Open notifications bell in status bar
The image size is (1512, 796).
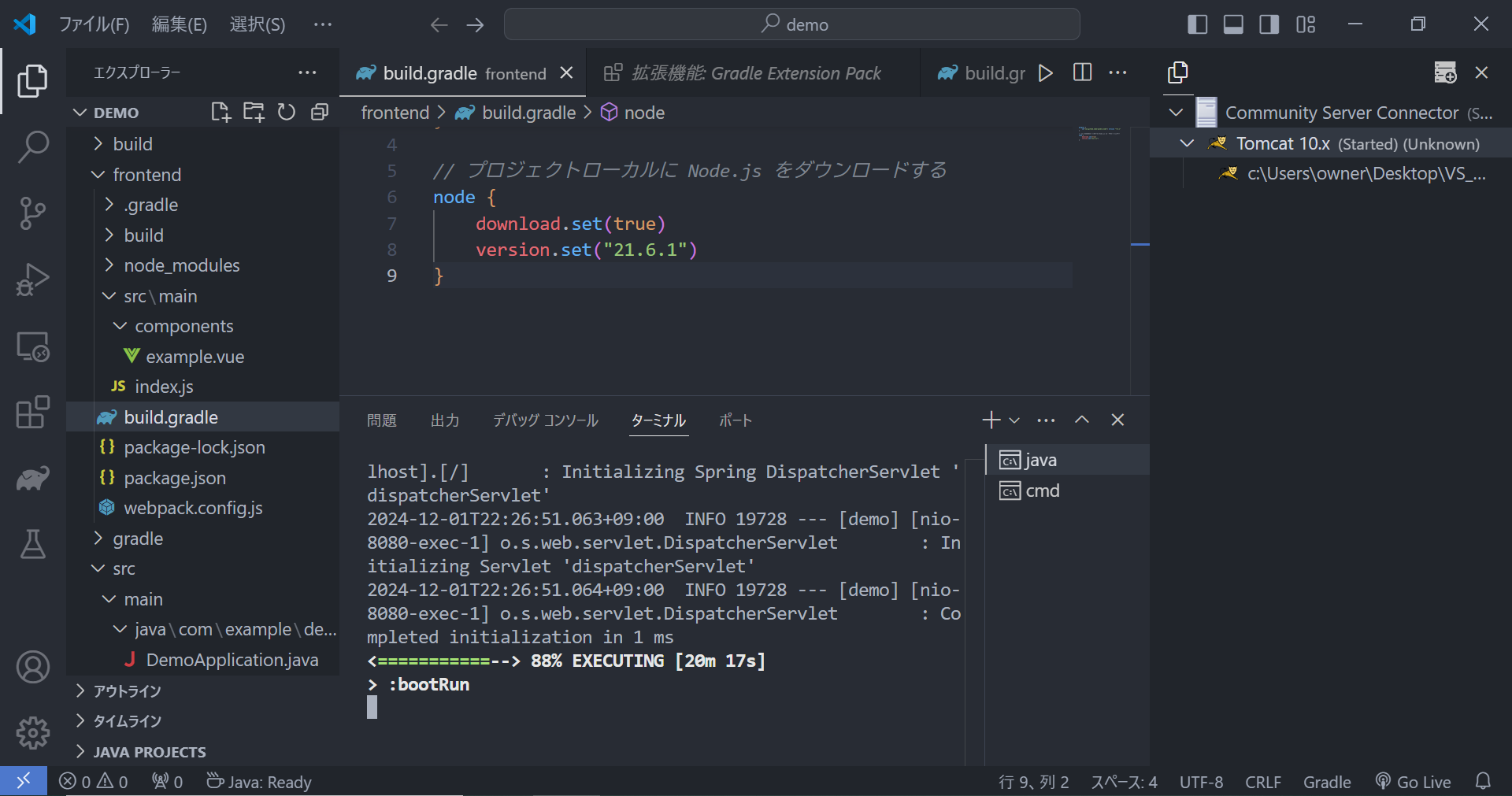click(x=1483, y=781)
